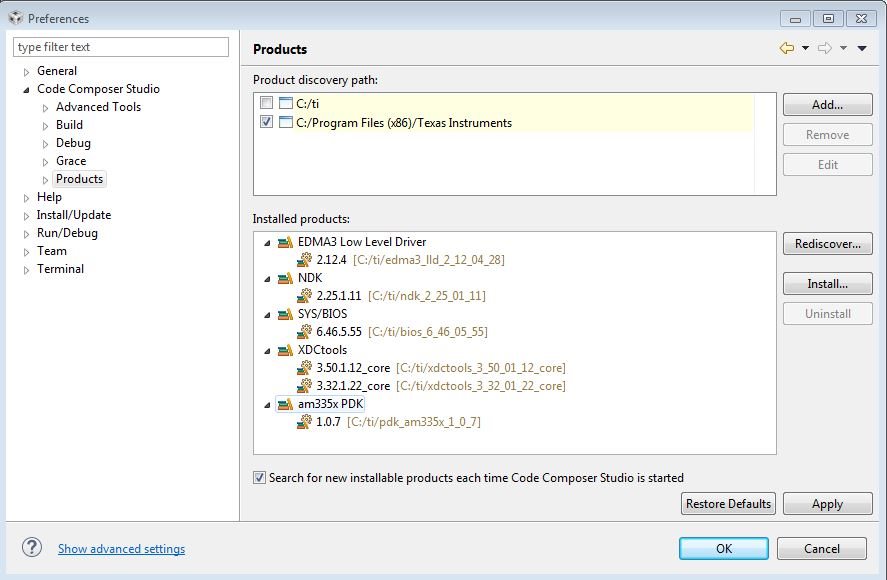Click the back navigation arrow icon
This screenshot has width=887, height=580.
786,48
